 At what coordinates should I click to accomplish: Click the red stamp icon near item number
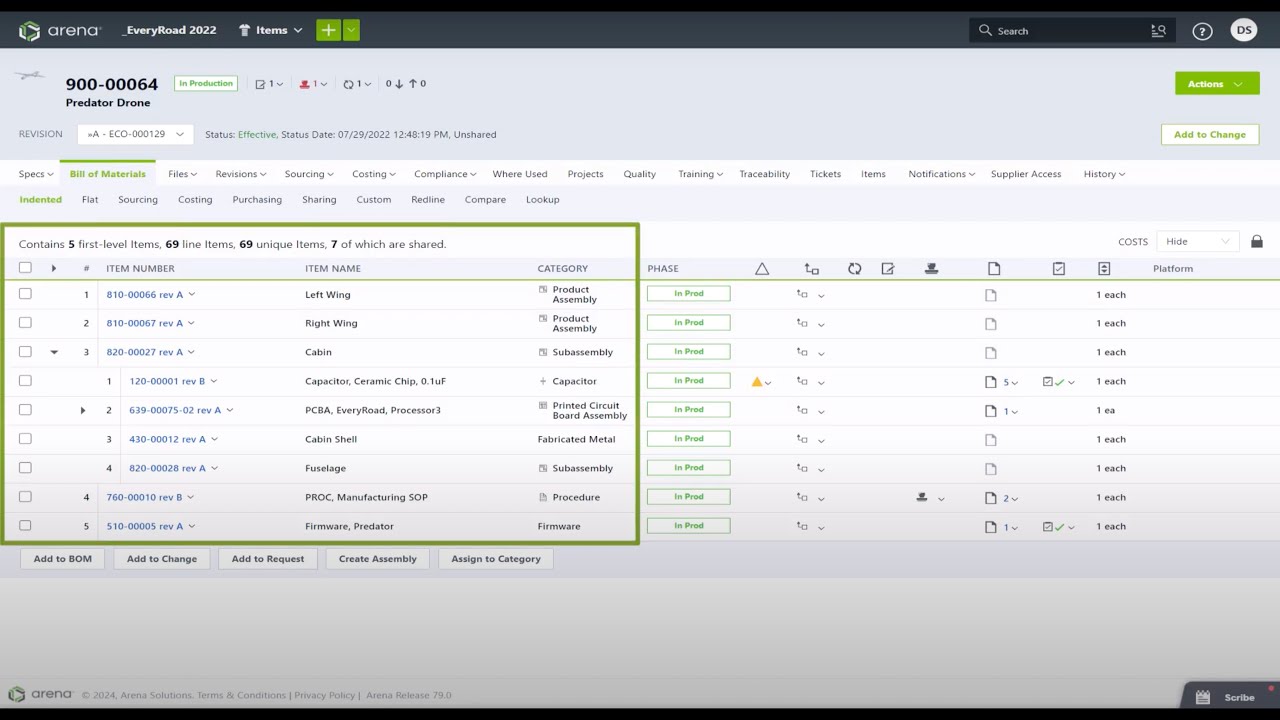tap(305, 84)
